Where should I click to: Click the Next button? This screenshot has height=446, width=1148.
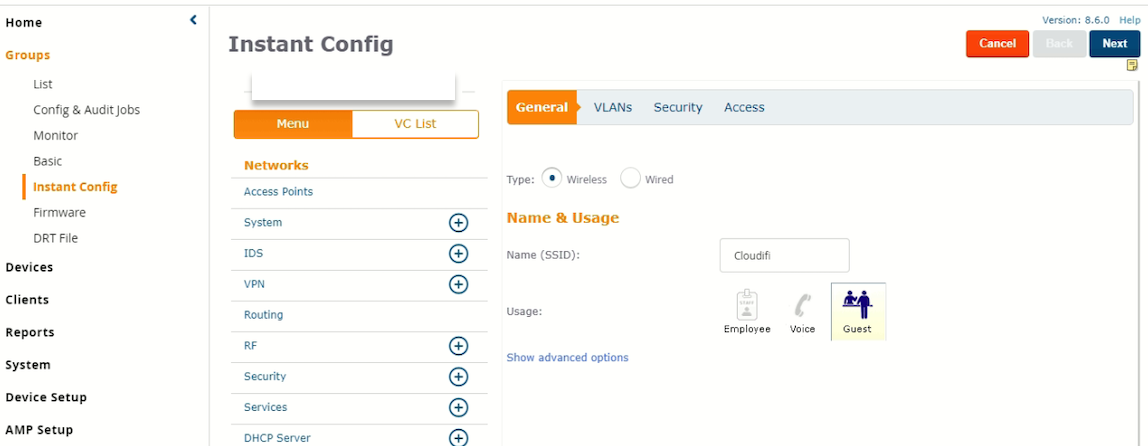1114,44
